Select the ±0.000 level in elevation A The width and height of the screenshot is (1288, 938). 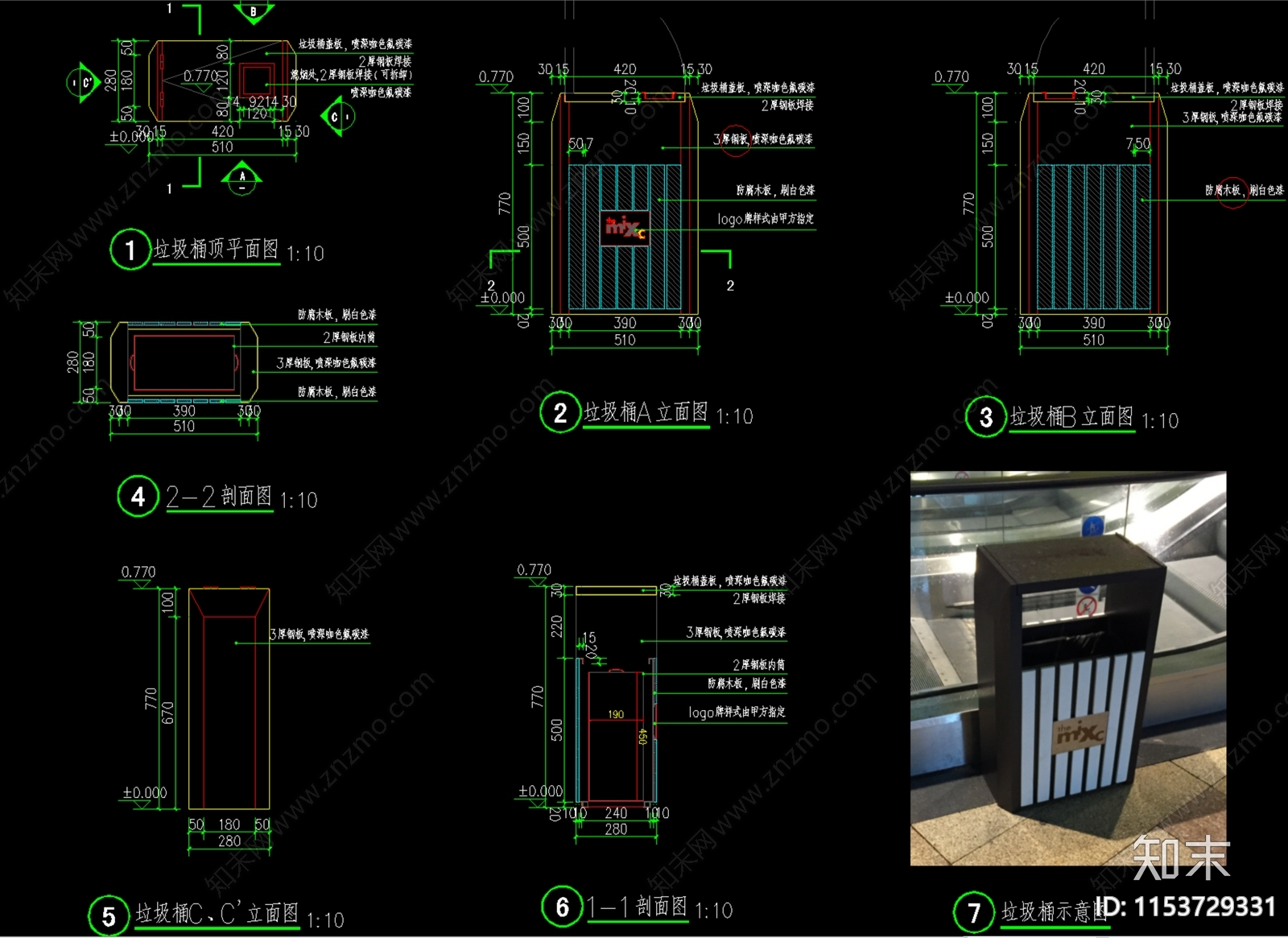coord(502,298)
